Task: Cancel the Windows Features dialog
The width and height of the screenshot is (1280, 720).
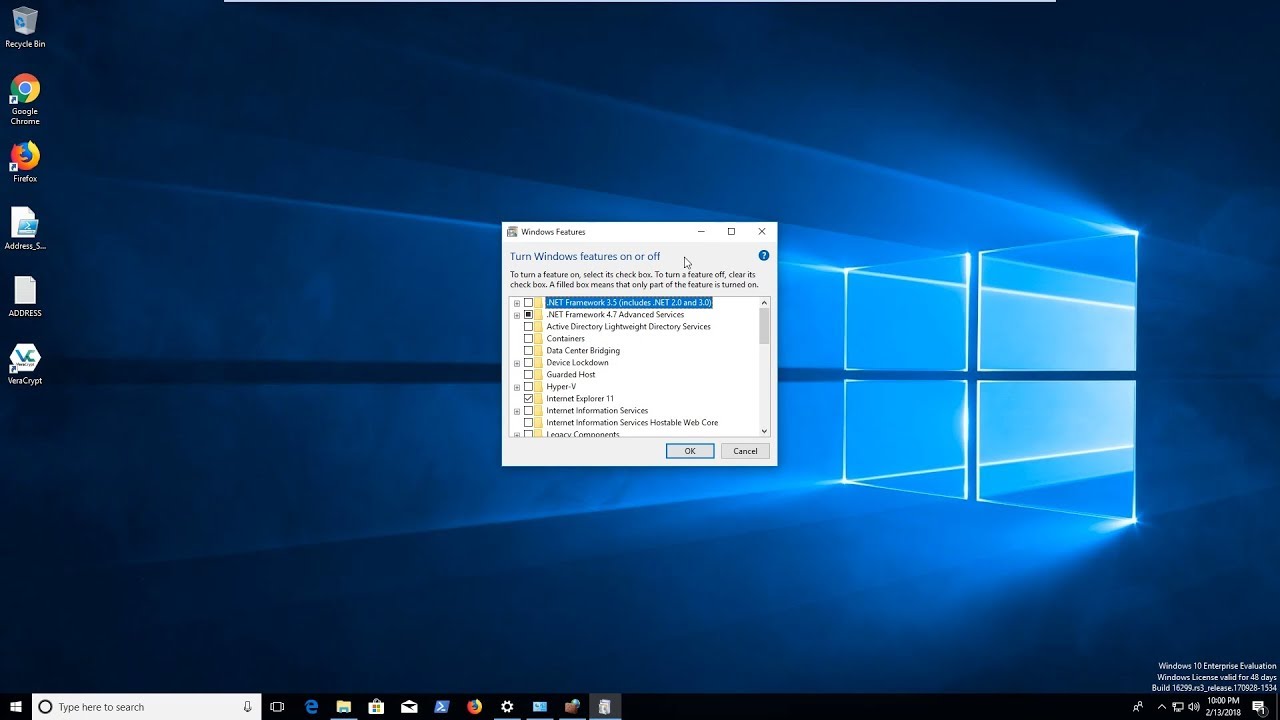Action: point(745,451)
